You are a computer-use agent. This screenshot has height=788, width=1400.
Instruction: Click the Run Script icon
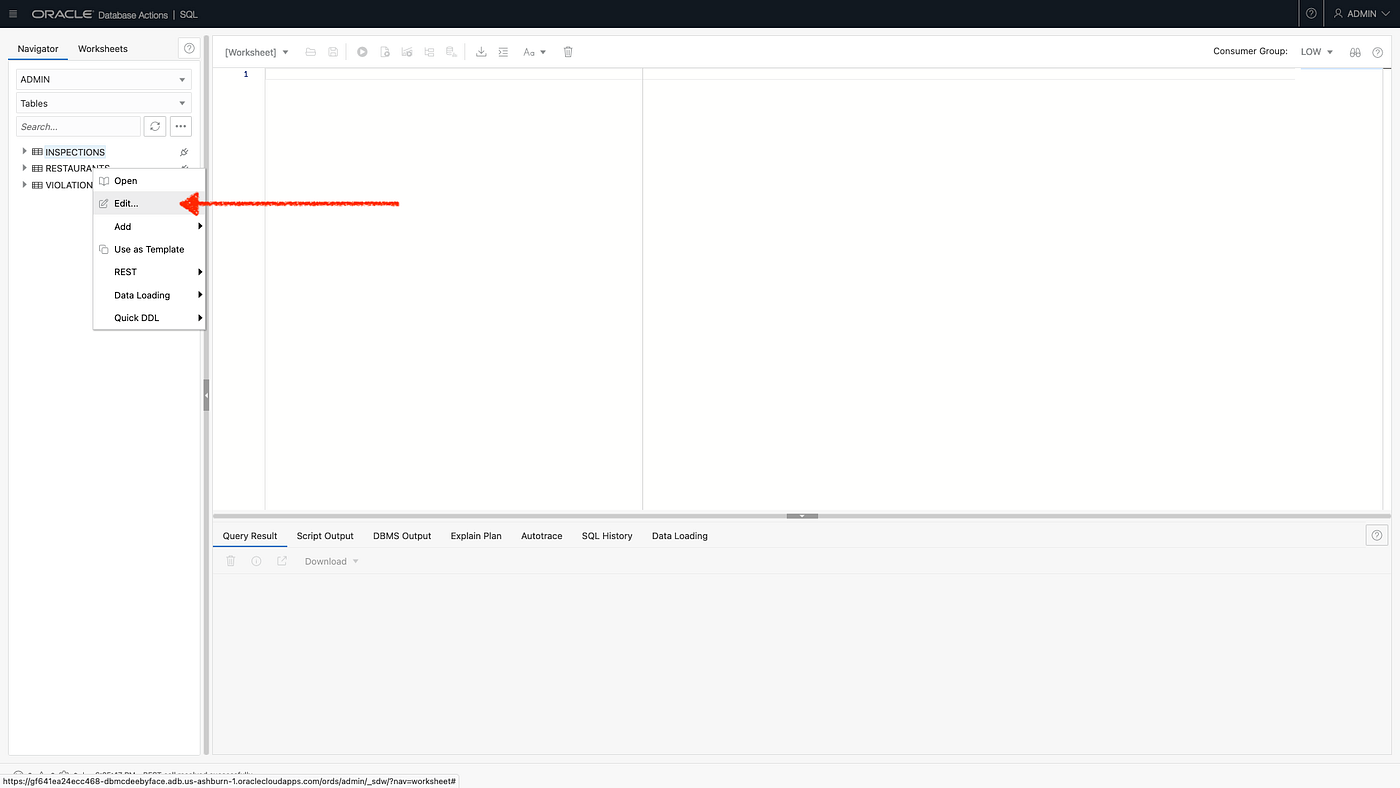pyautogui.click(x=385, y=52)
